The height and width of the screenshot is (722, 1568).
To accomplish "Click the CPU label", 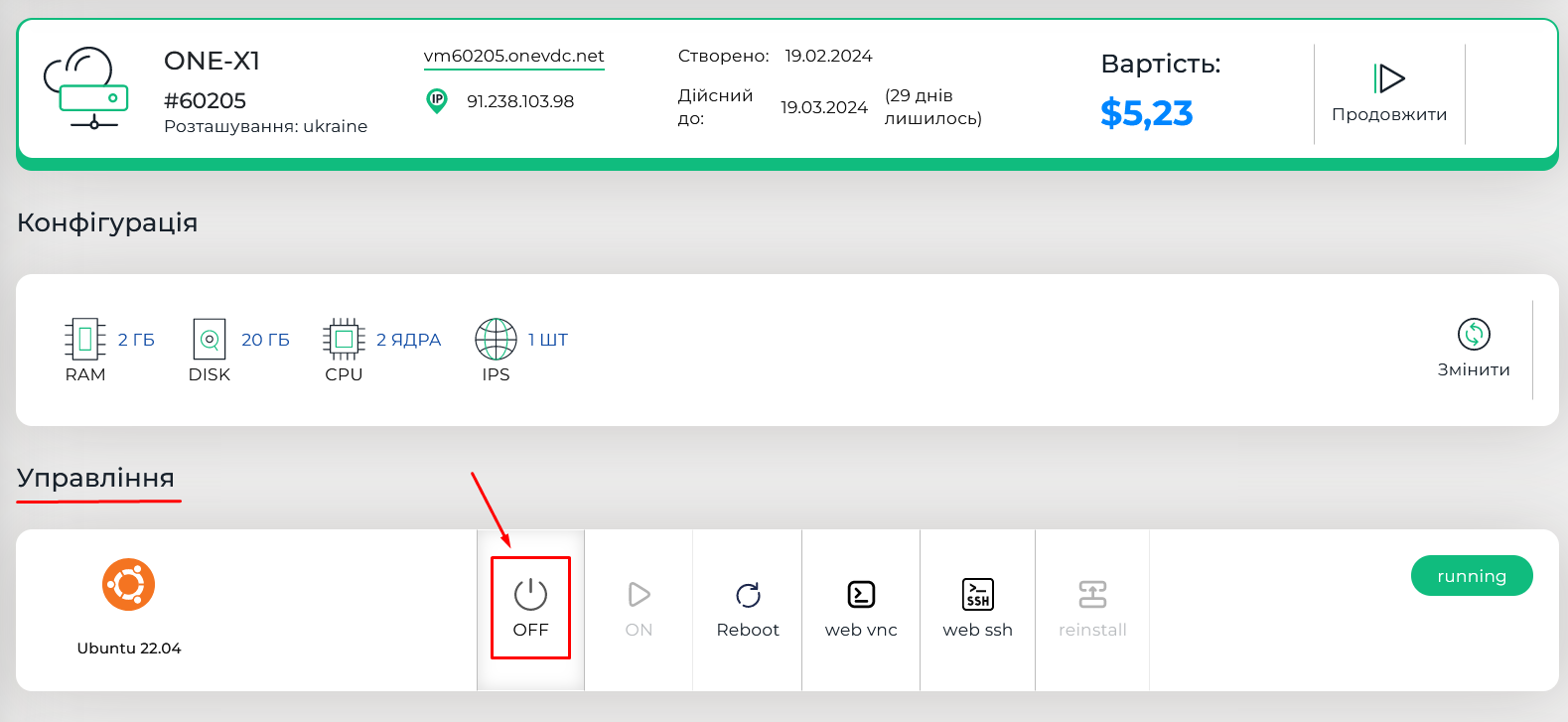I will click(344, 374).
